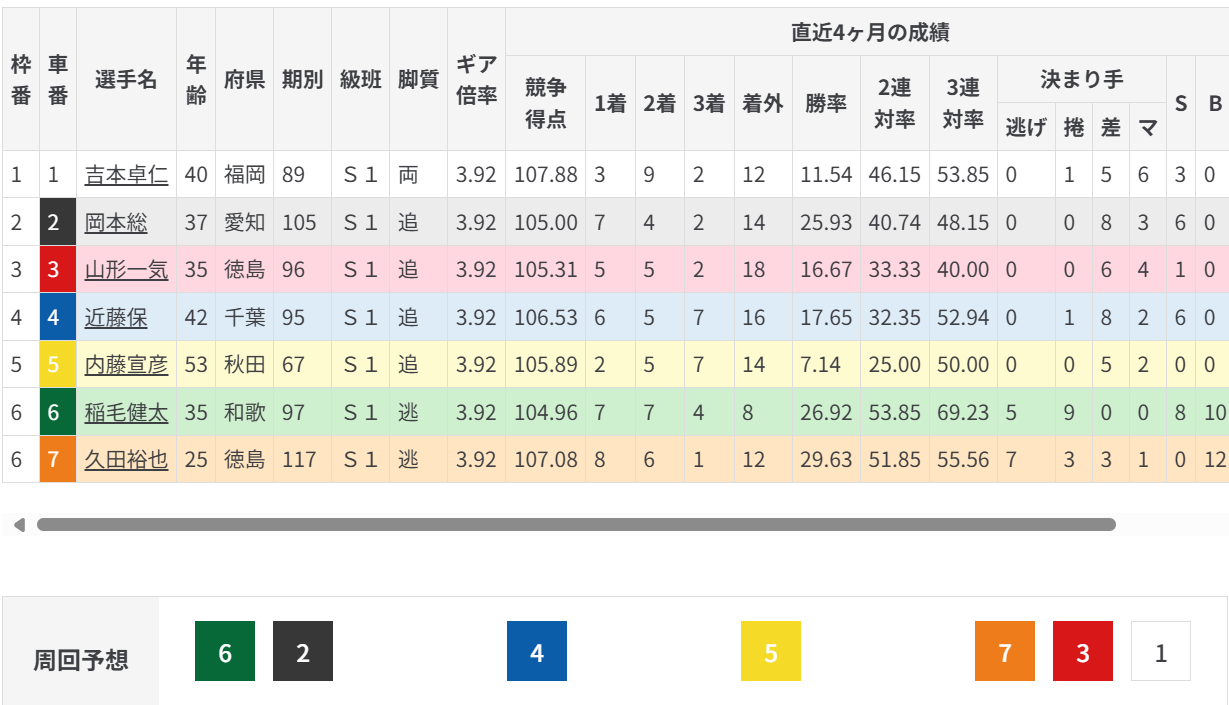Click white 1 badge in 周回予想 lineup
This screenshot has height=705, width=1229.
[x=1161, y=652]
